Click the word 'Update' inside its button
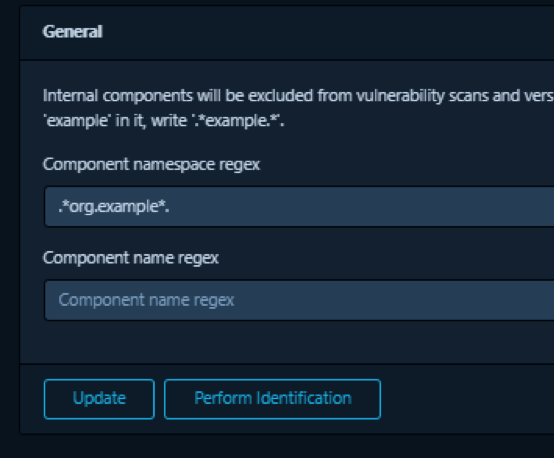This screenshot has height=458, width=554. (99, 399)
